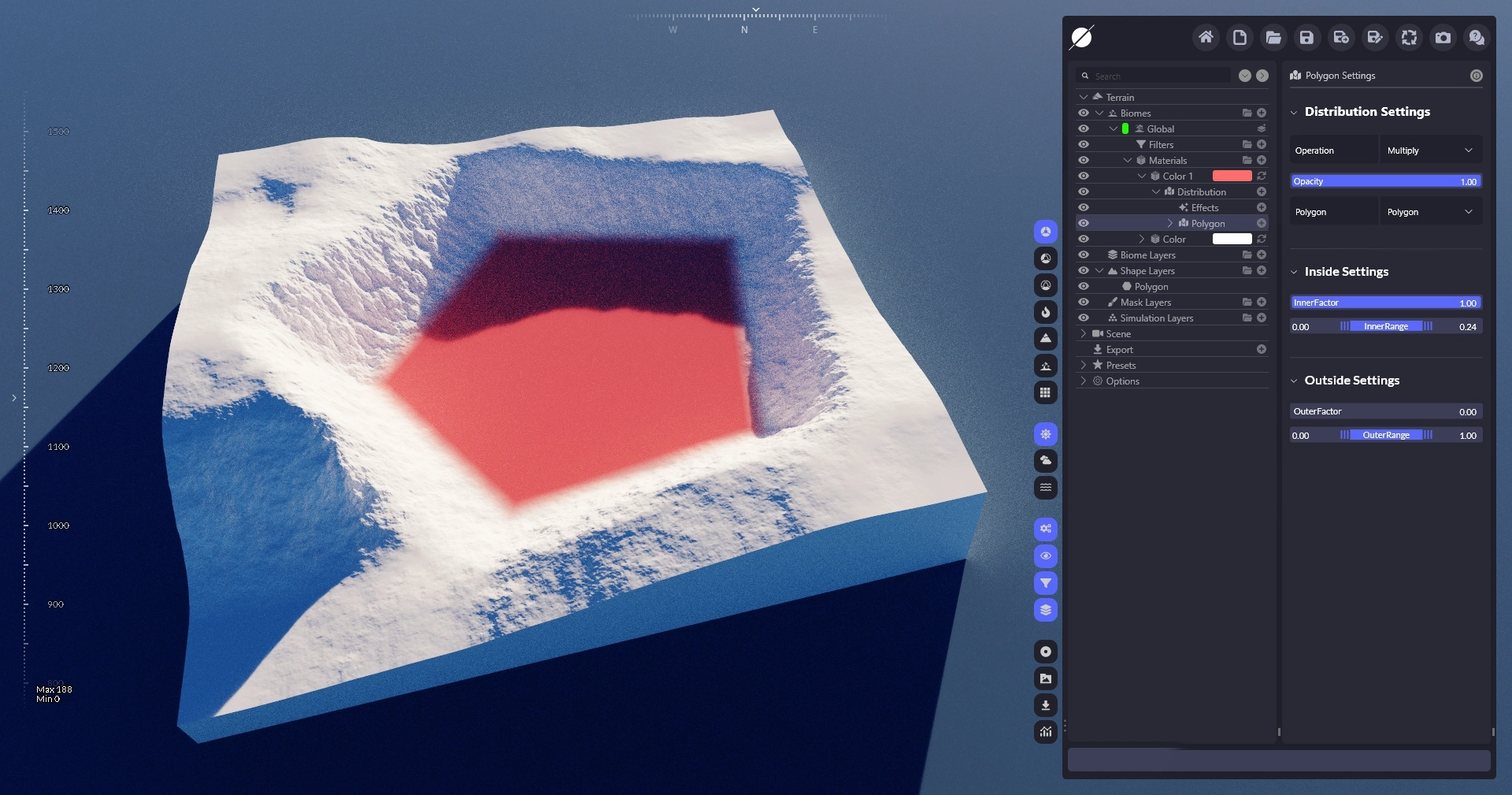
Task: Open the help chat bubble icon
Action: pyautogui.click(x=1477, y=38)
